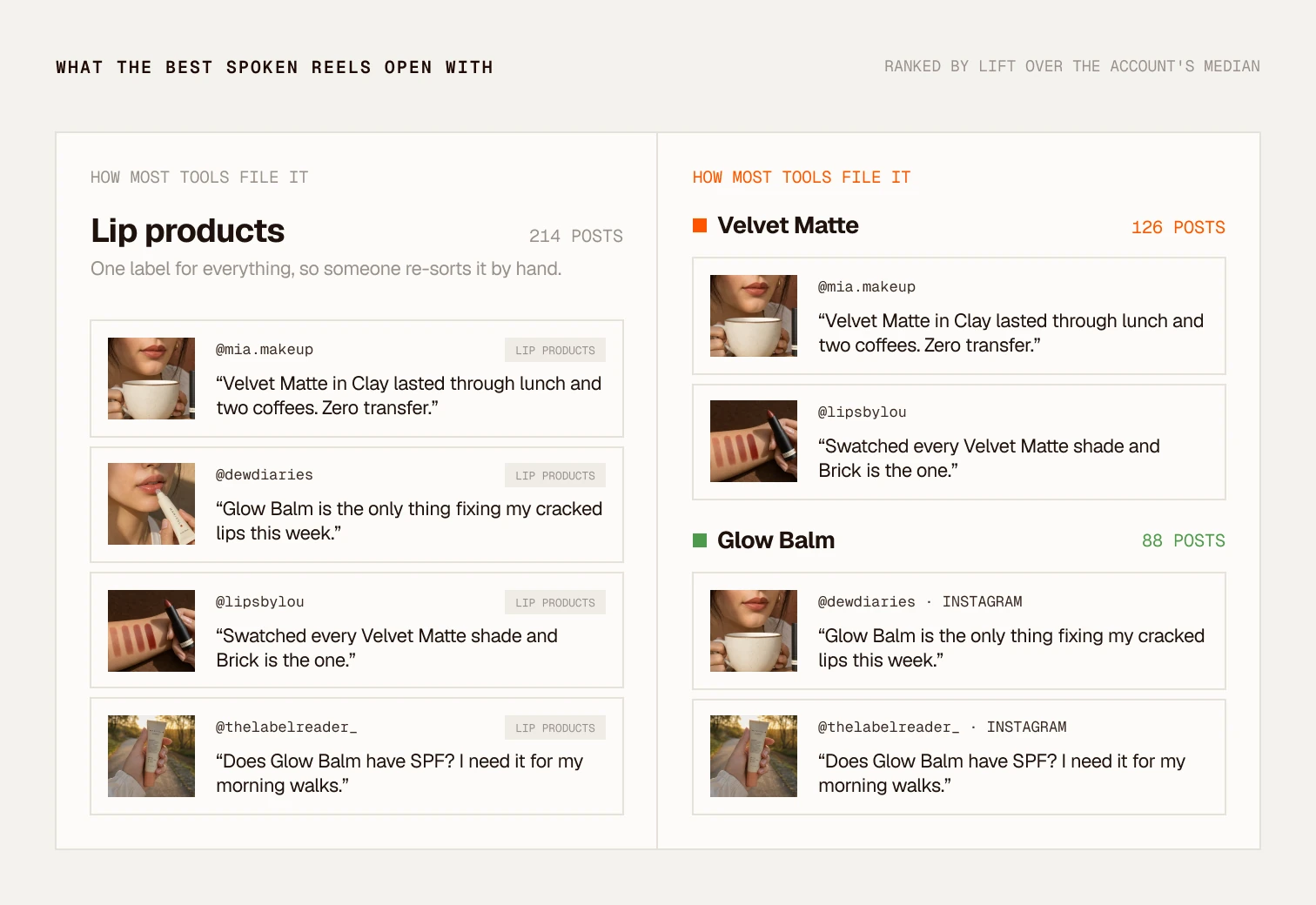Click the @mia.makeup handle in the Lip products list

point(265,350)
